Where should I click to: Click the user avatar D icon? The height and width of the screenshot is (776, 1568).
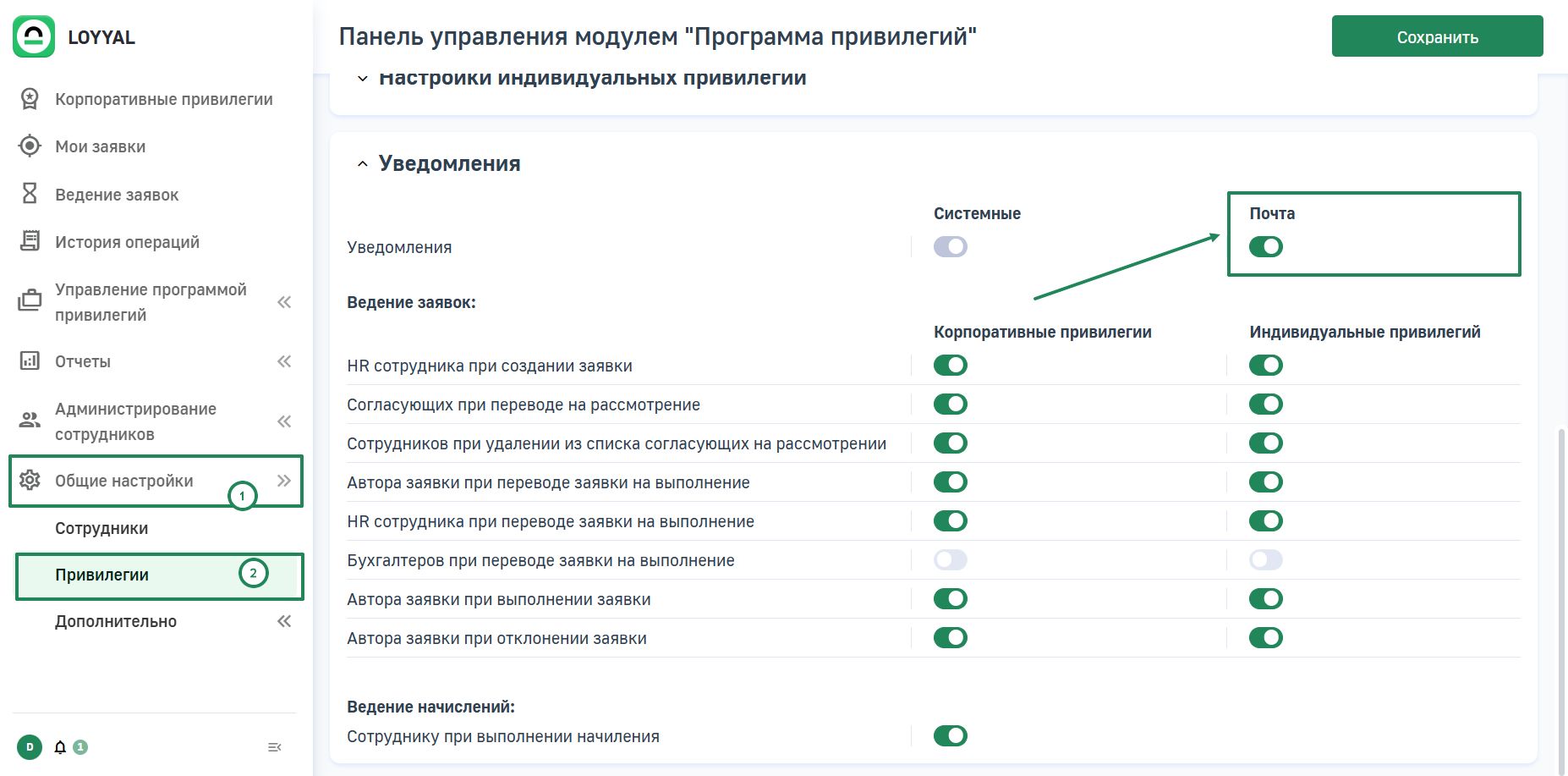[30, 747]
